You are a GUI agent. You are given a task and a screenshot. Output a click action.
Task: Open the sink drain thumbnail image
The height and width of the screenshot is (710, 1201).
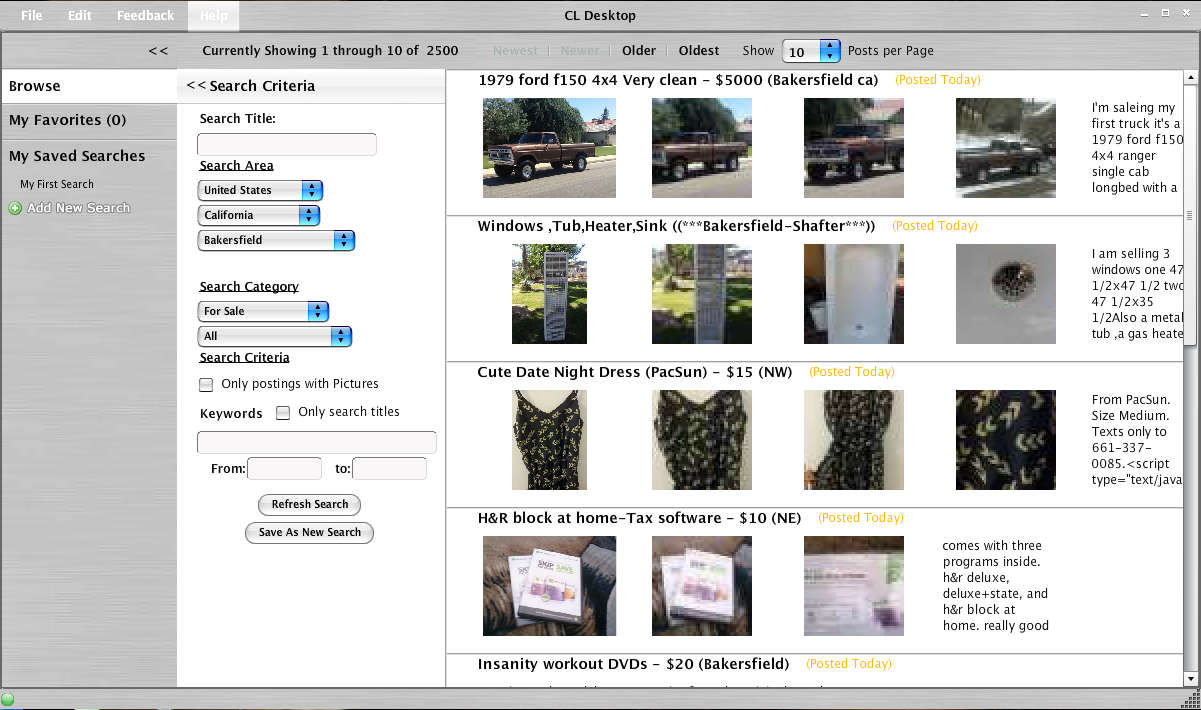tap(1005, 294)
